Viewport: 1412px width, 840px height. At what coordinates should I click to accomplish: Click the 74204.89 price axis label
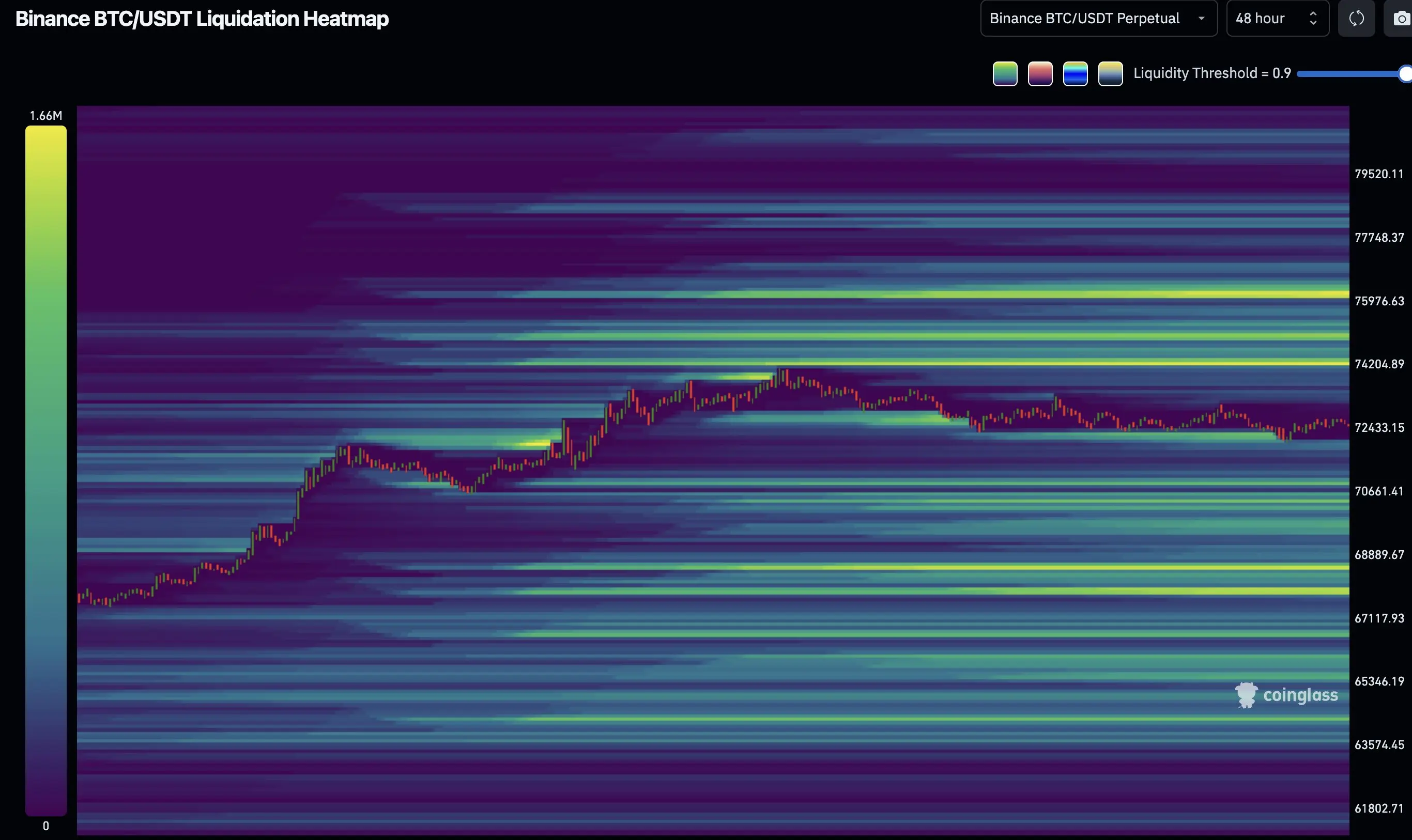[1378, 365]
